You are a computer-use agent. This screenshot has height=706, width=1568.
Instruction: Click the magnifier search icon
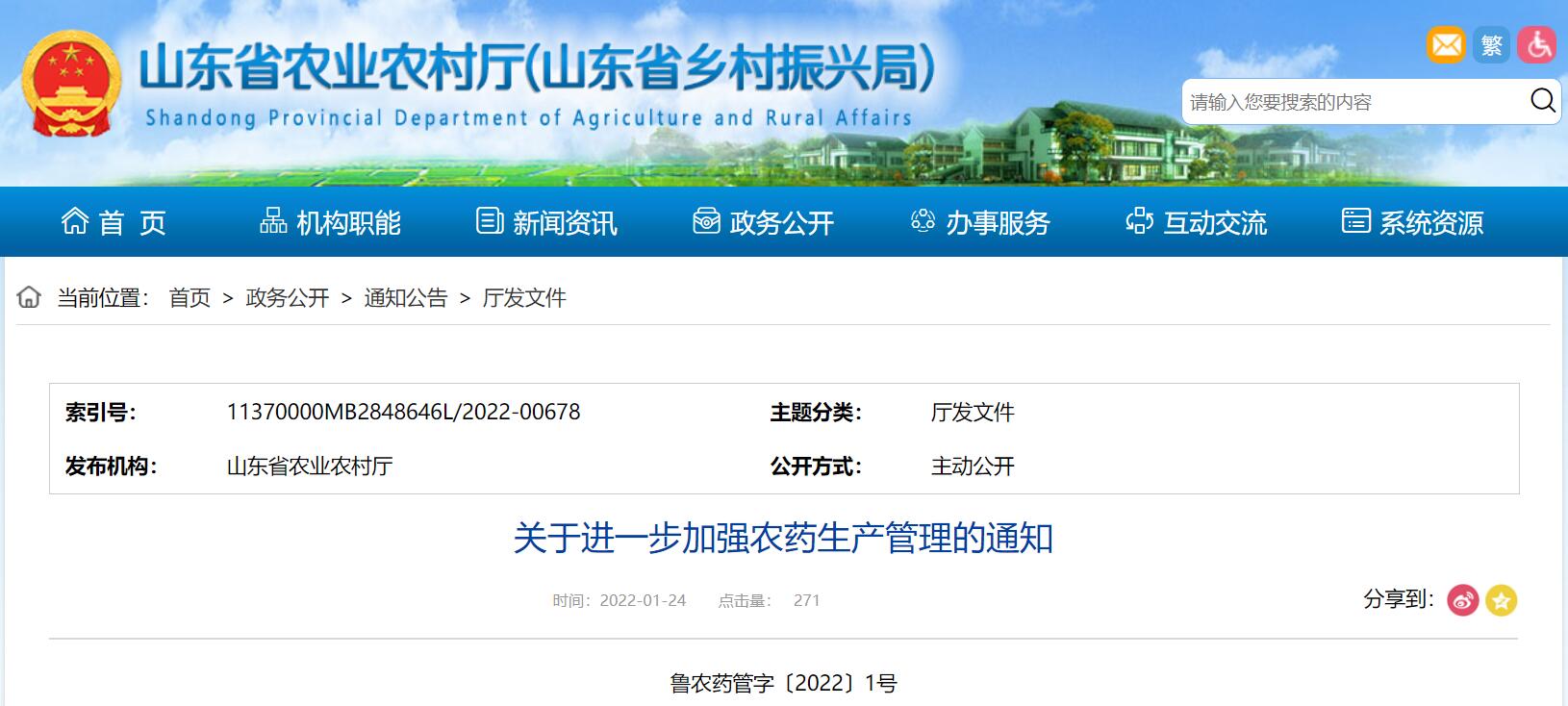(1542, 100)
